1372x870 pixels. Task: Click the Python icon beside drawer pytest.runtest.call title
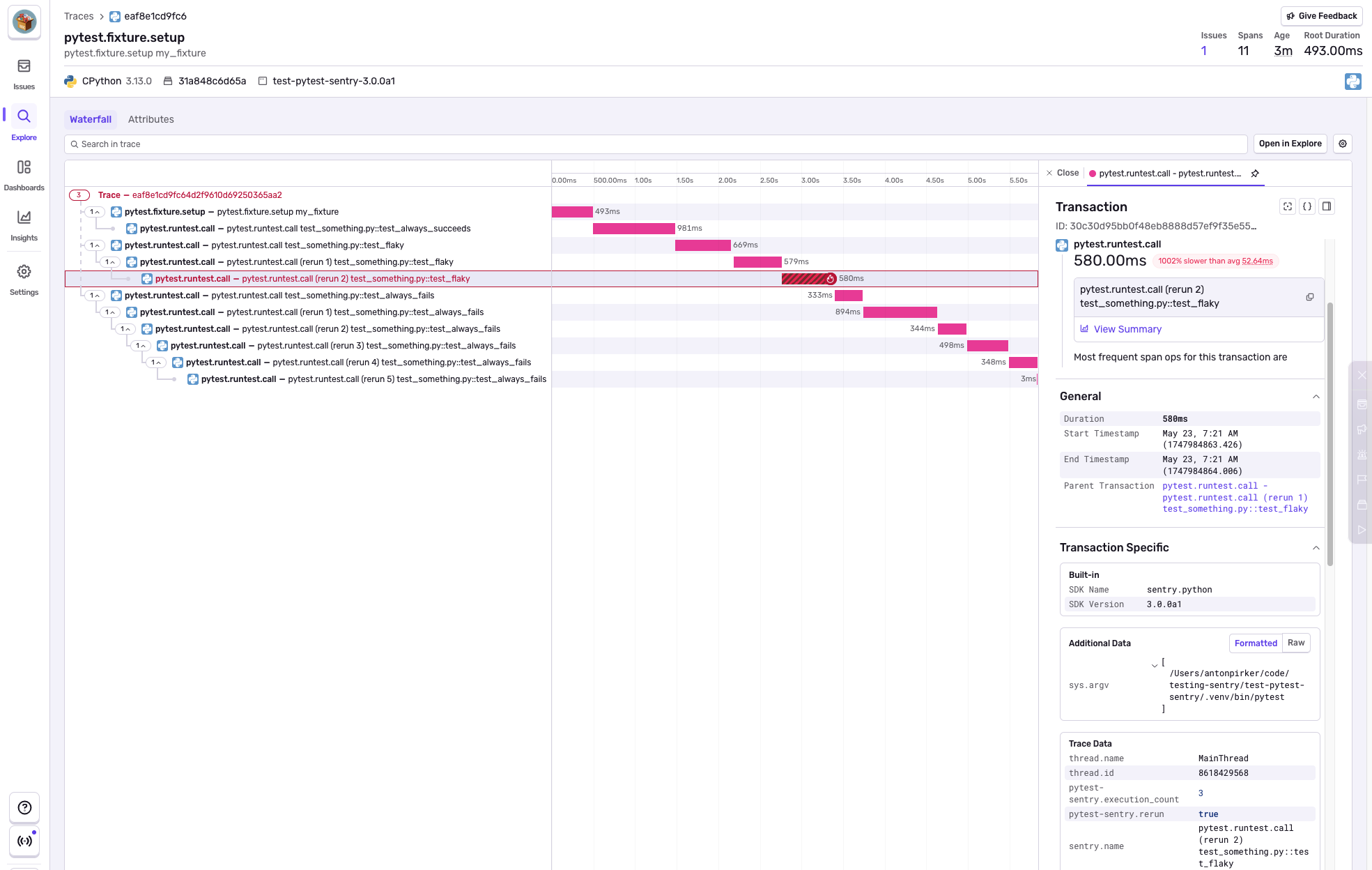pyautogui.click(x=1062, y=245)
